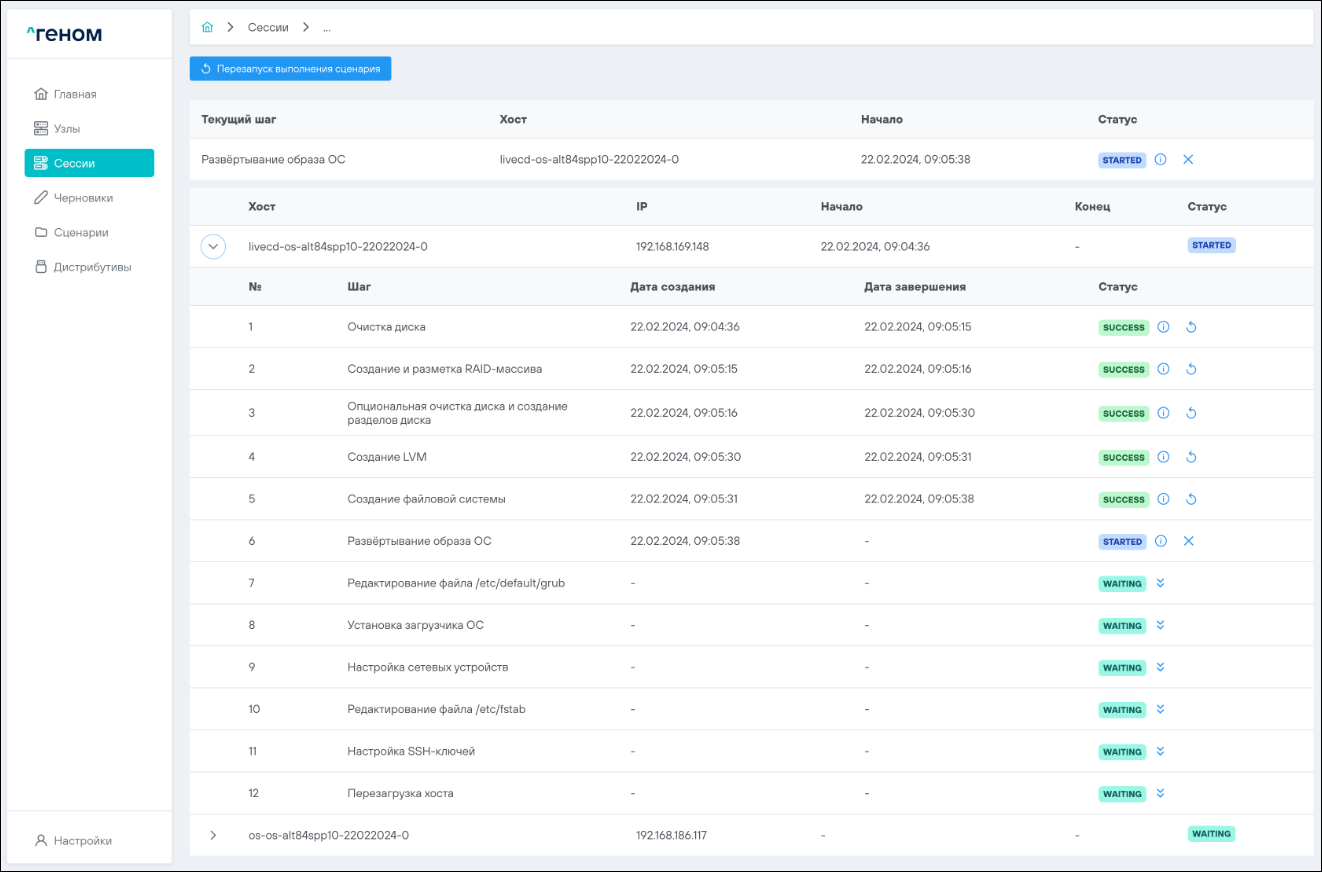Open info icon in current step summary
This screenshot has height=872, width=1322.
pyautogui.click(x=1161, y=159)
